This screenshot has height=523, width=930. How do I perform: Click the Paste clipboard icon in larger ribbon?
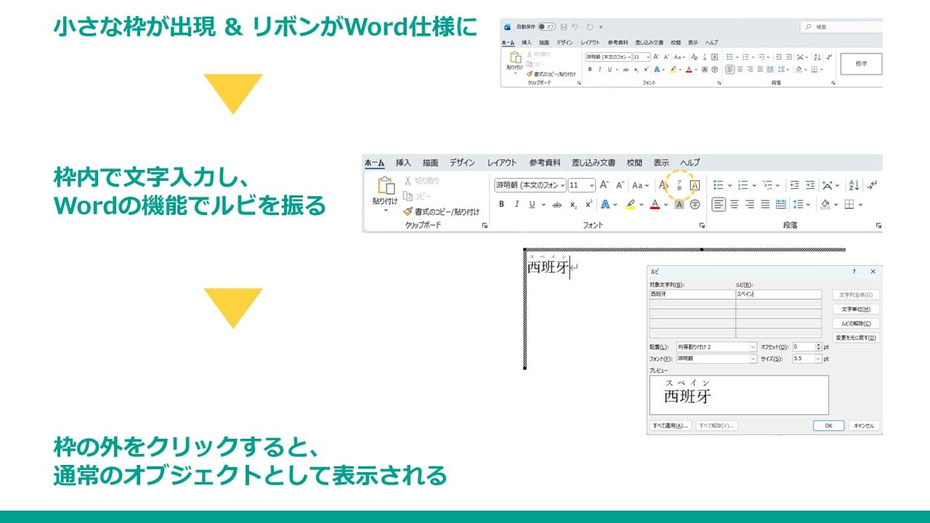click(386, 186)
